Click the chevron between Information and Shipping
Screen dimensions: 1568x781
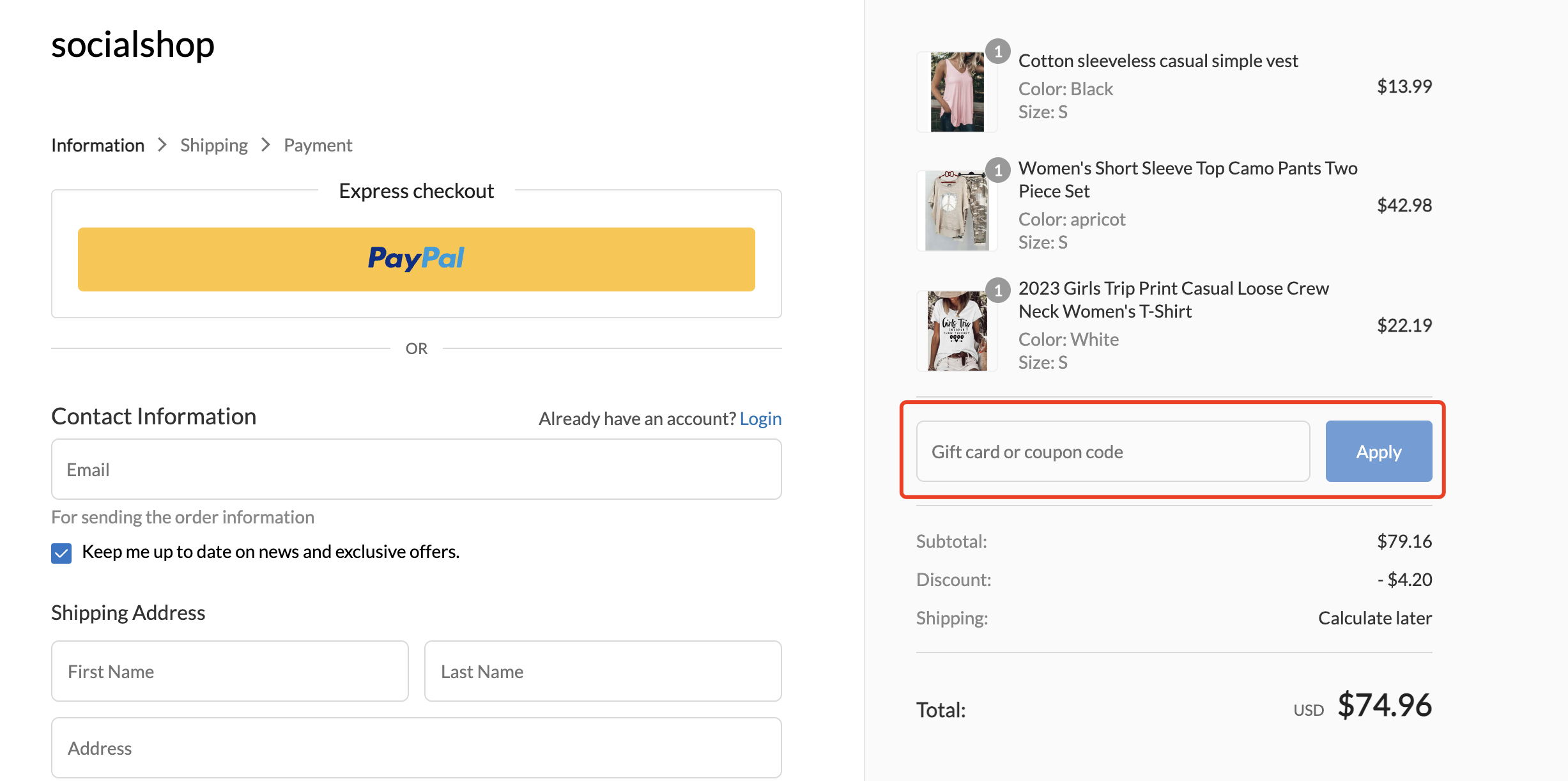point(162,145)
